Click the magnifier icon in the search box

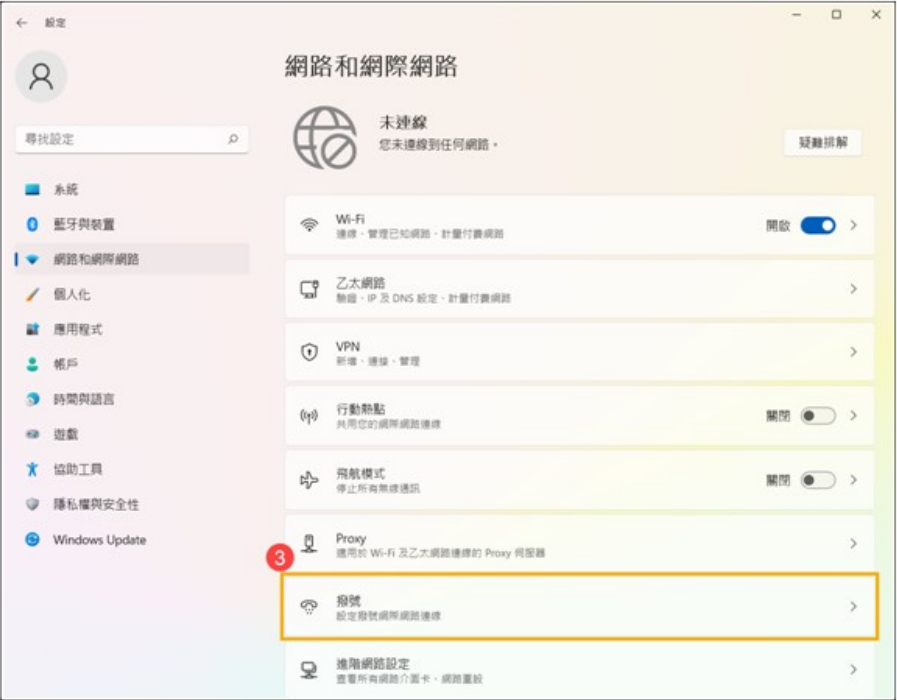click(x=233, y=139)
